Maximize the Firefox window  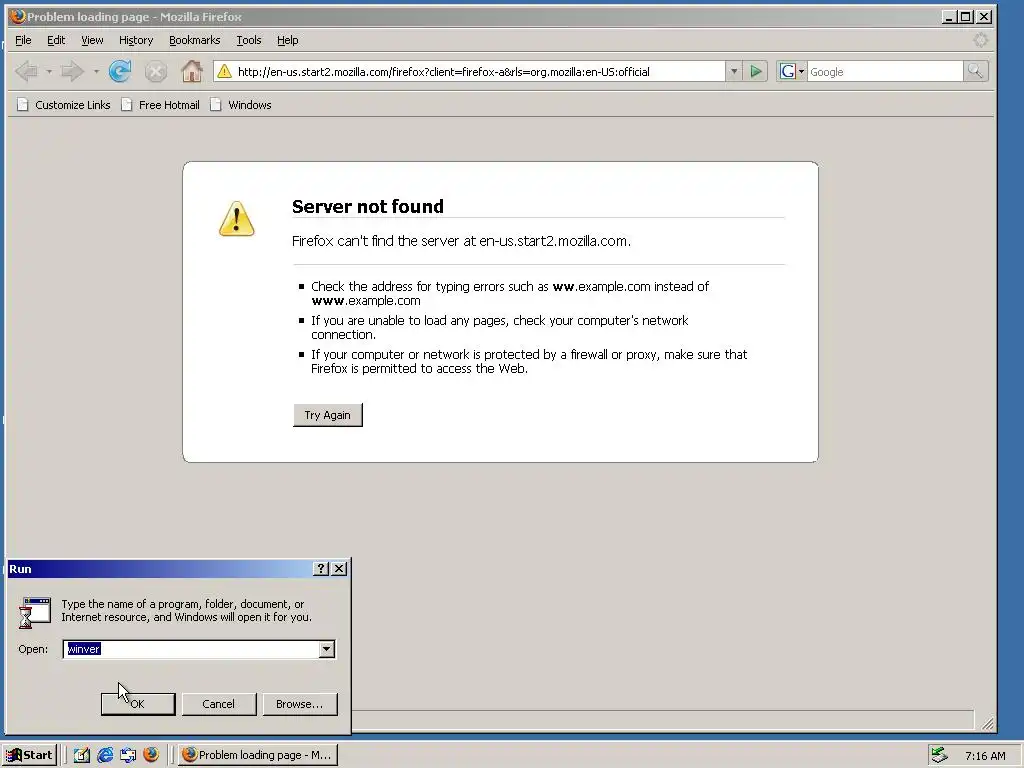(x=966, y=17)
